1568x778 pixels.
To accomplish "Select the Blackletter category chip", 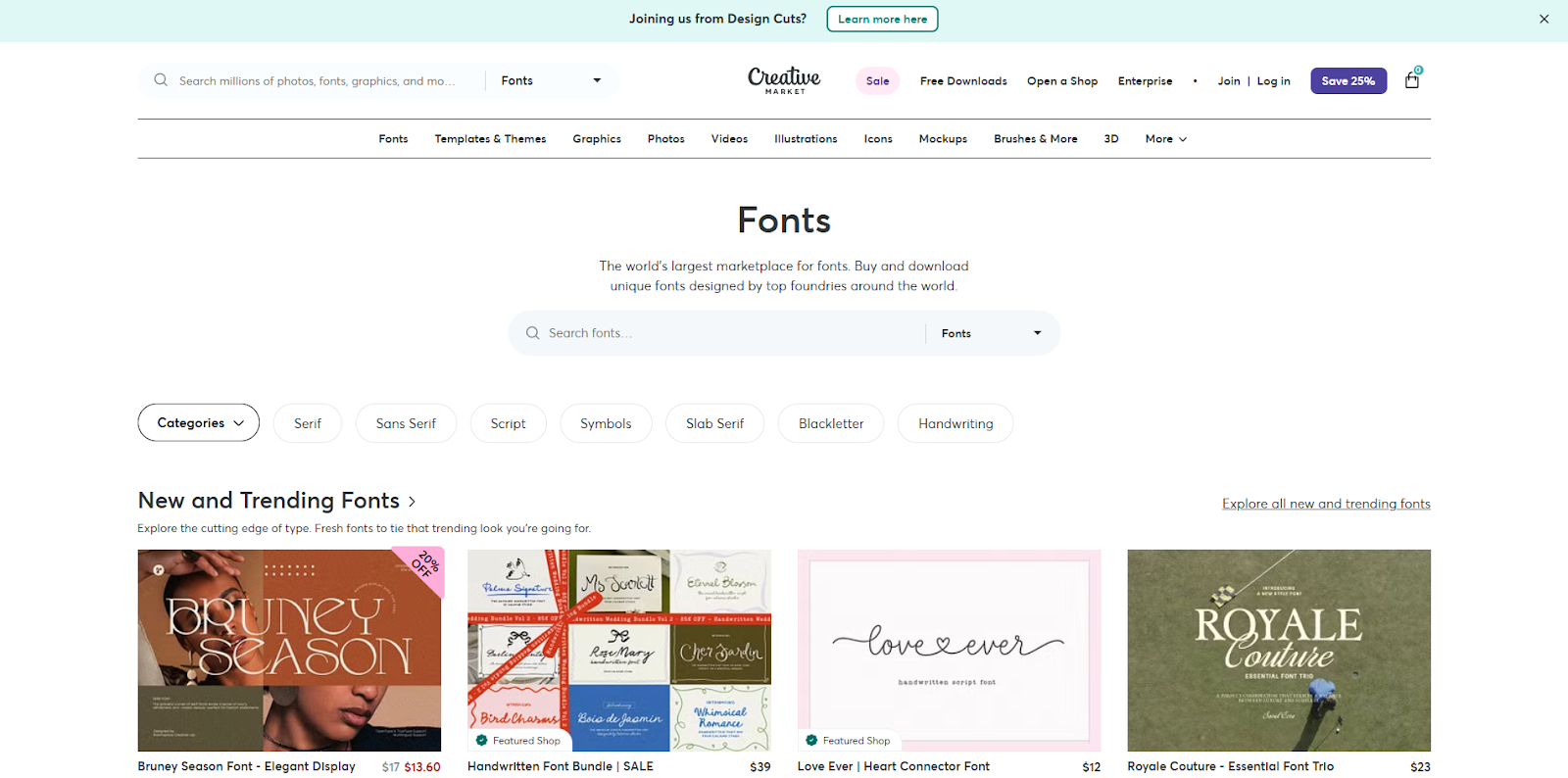I will [831, 423].
